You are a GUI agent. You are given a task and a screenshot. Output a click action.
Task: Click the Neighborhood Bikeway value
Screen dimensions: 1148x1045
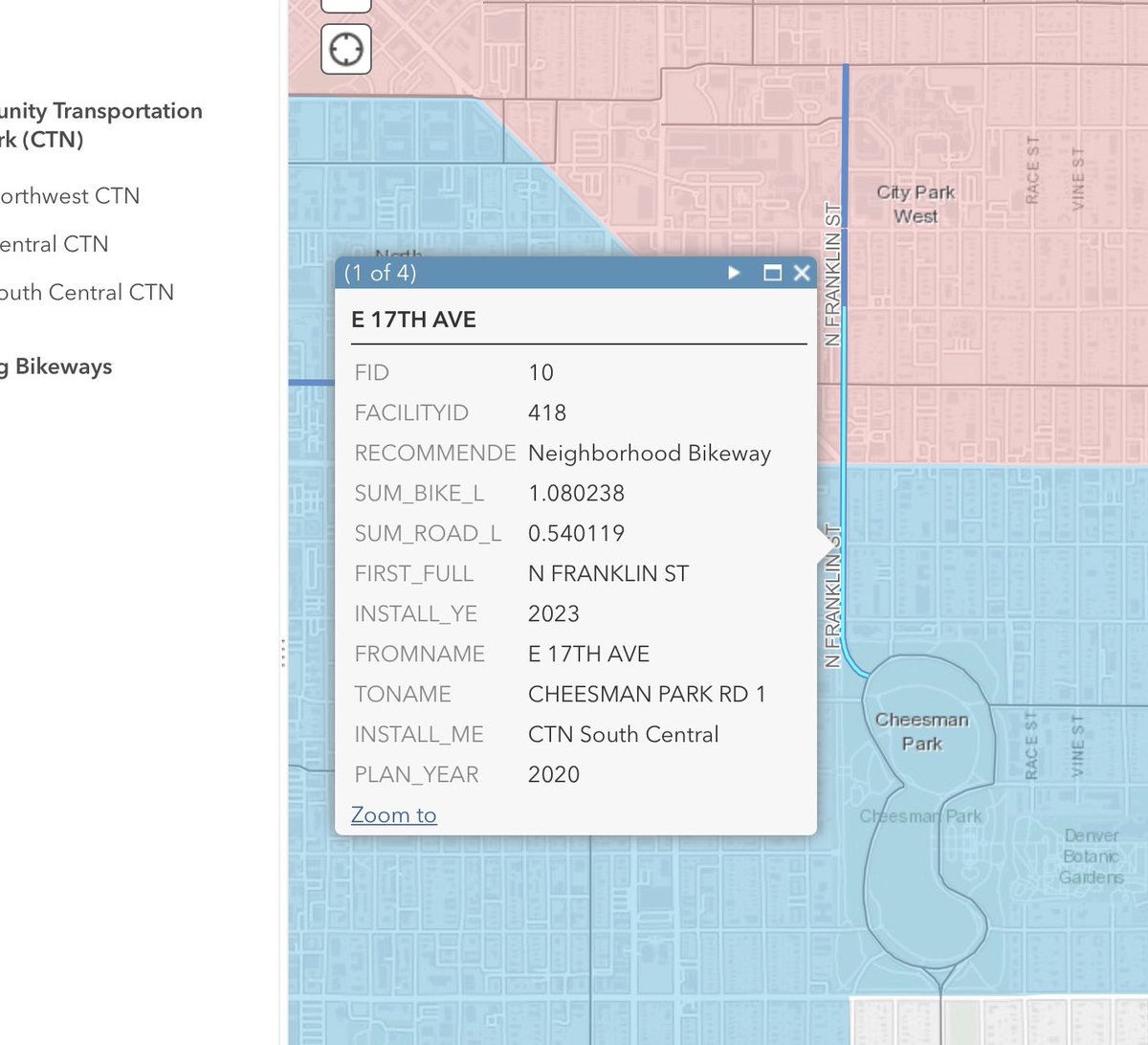point(650,453)
